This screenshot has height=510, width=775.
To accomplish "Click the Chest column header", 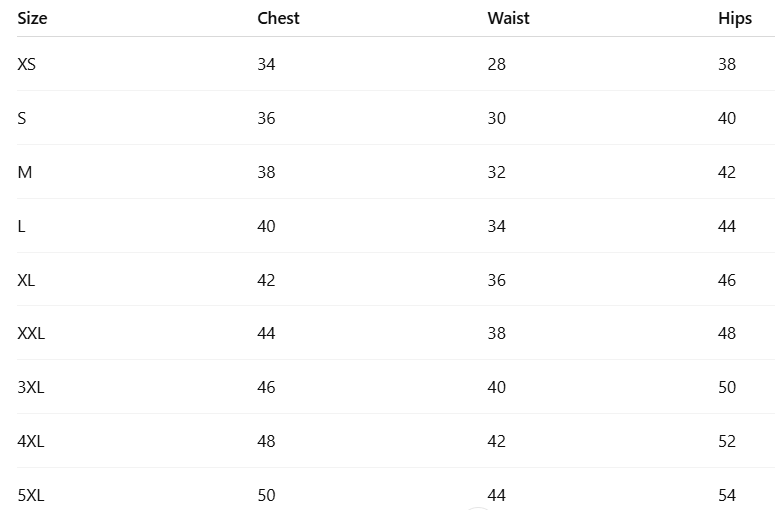I will click(x=278, y=18).
